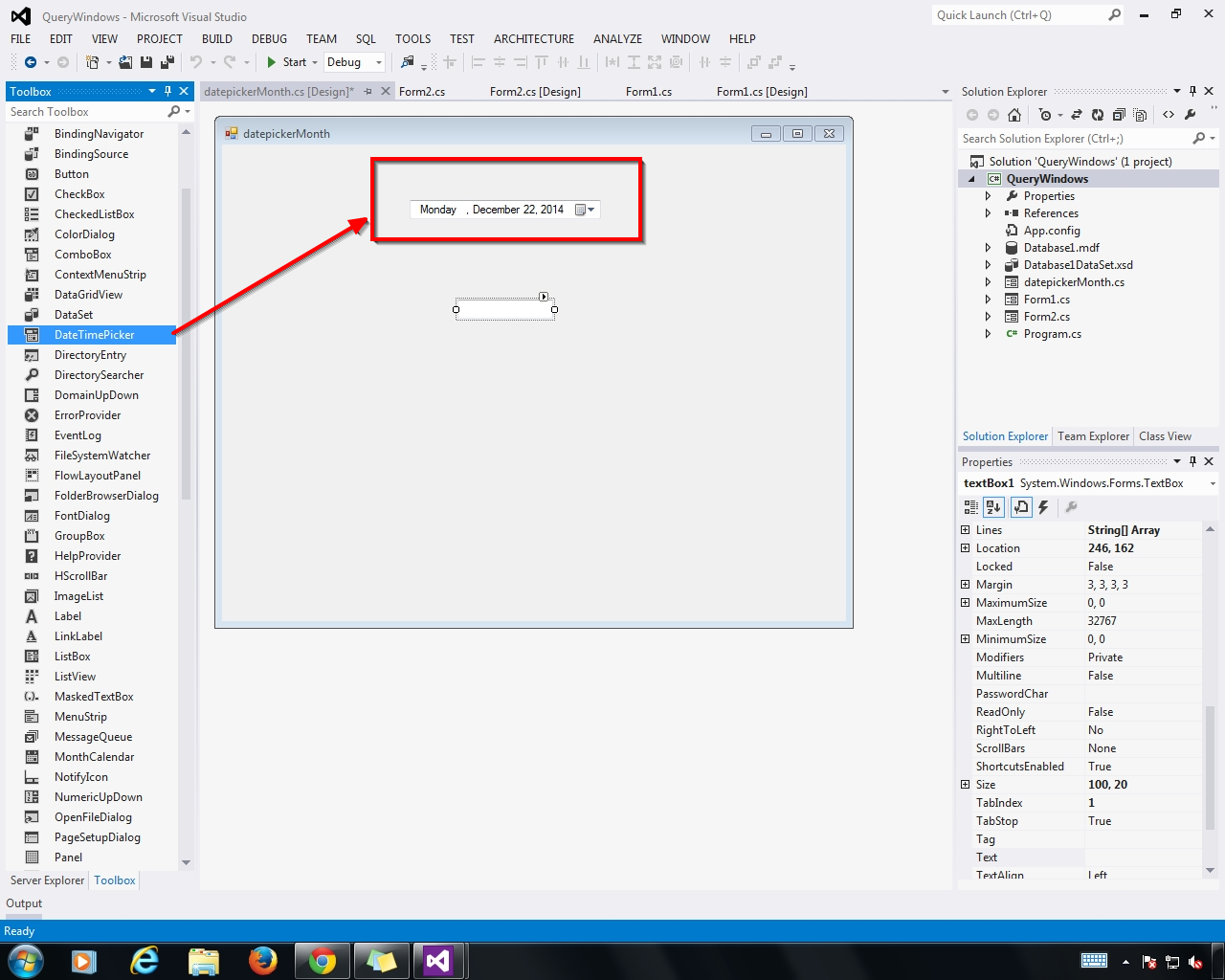The width and height of the screenshot is (1225, 980).
Task: Click the MaxLength value 32767
Action: click(x=1102, y=621)
